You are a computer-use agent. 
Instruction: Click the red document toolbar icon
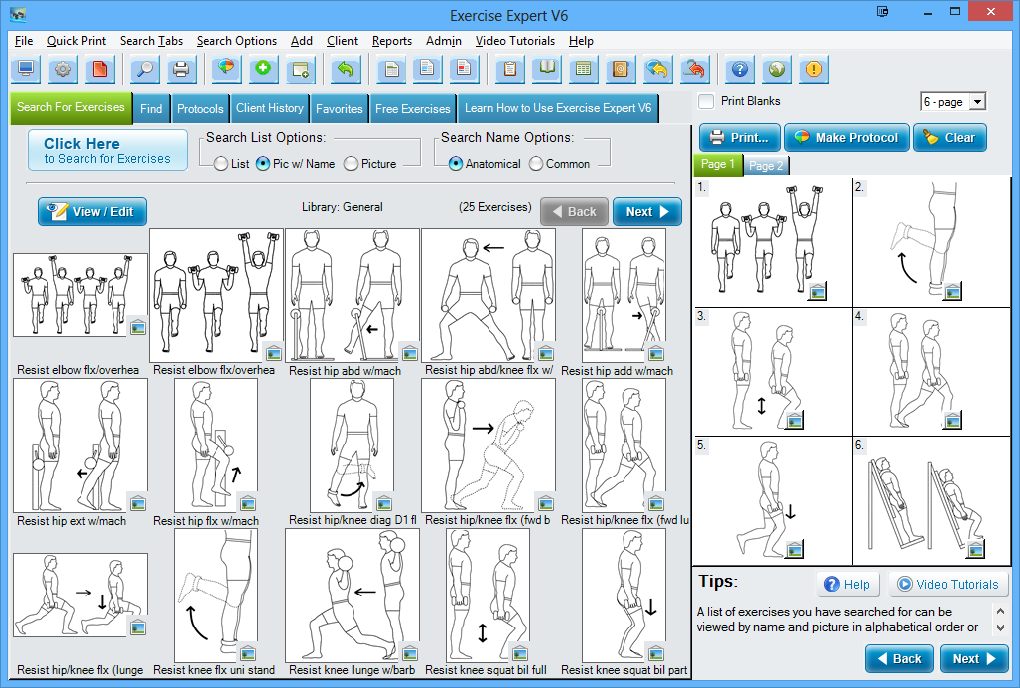(100, 69)
